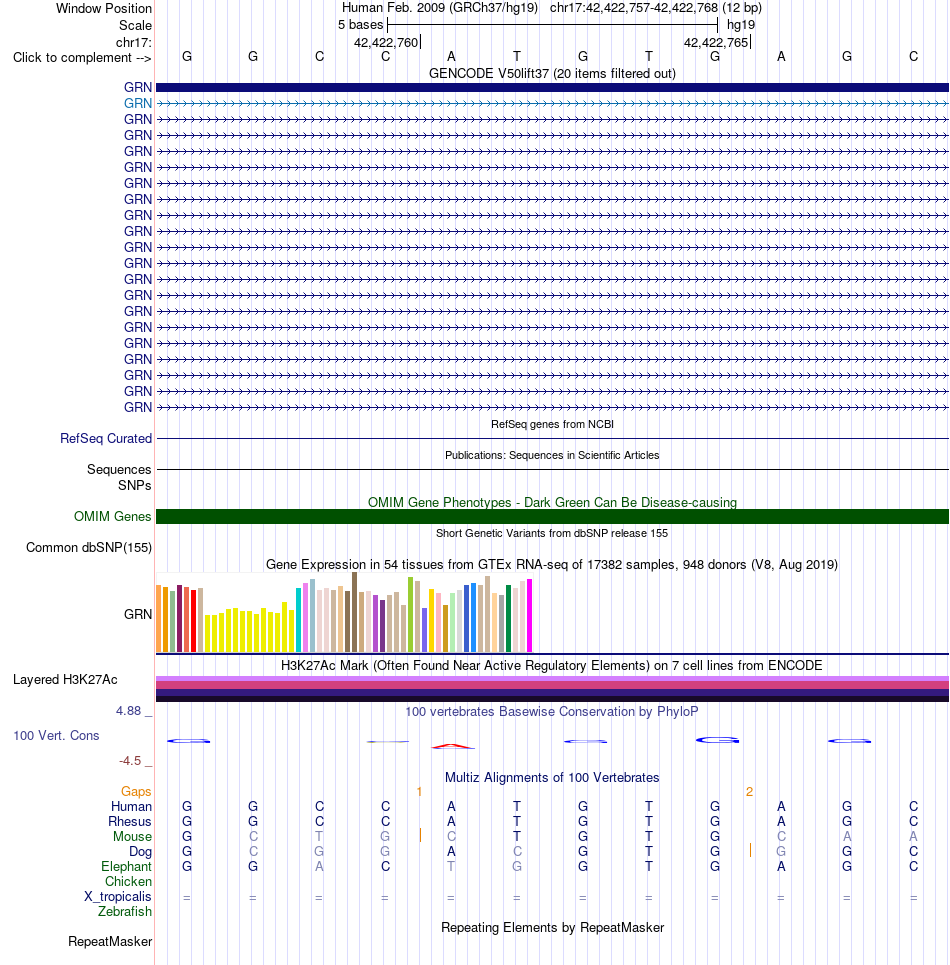Open the 'RefSeq genes from NCBI' track title
This screenshot has width=950, height=965.
coord(552,424)
